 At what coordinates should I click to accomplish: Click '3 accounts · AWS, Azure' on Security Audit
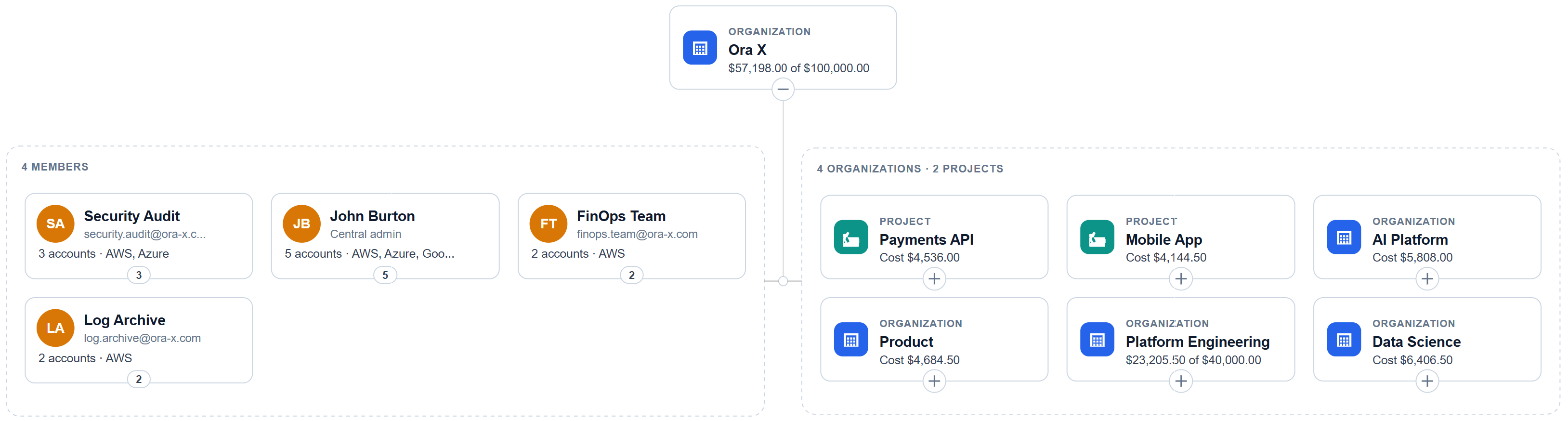(104, 253)
